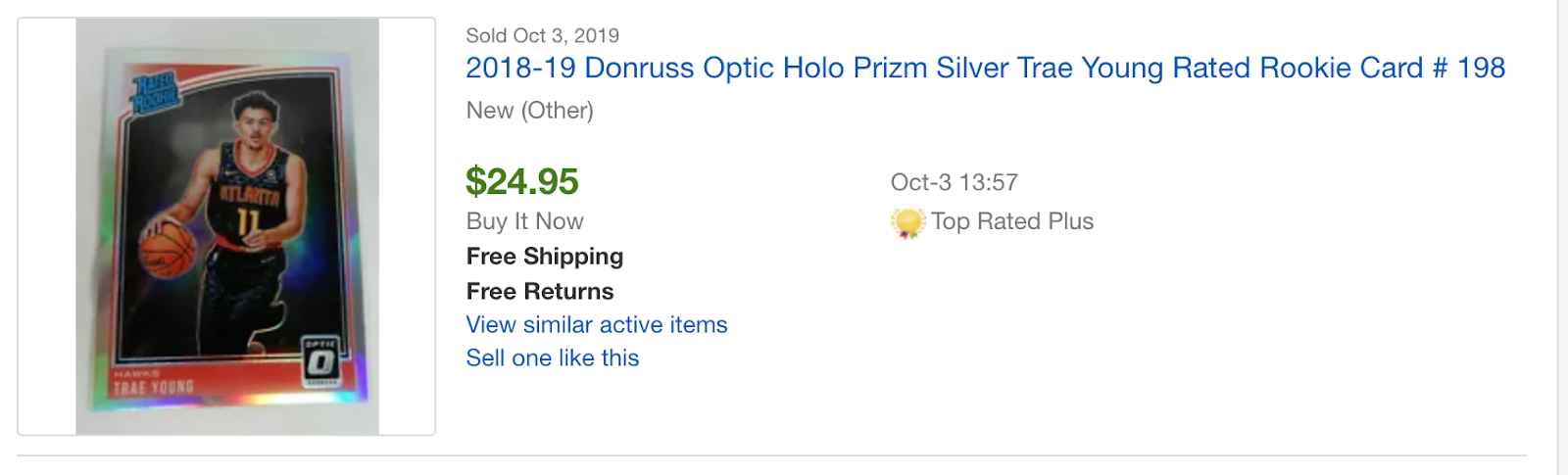Click jersey number 11 on the card
1568x475 pixels.
tap(247, 223)
